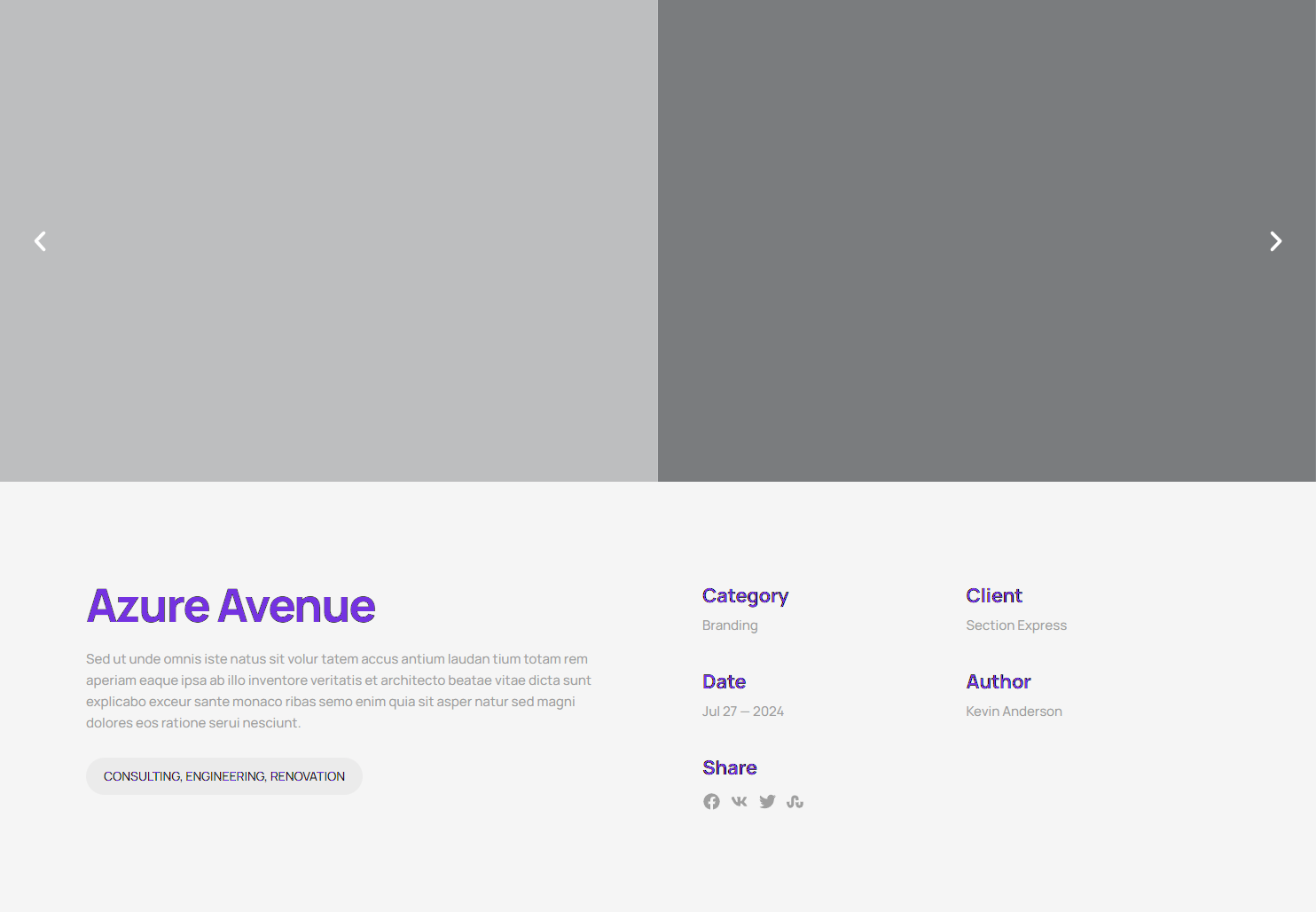Share the project on Facebook
The image size is (1316, 912).
[711, 802]
